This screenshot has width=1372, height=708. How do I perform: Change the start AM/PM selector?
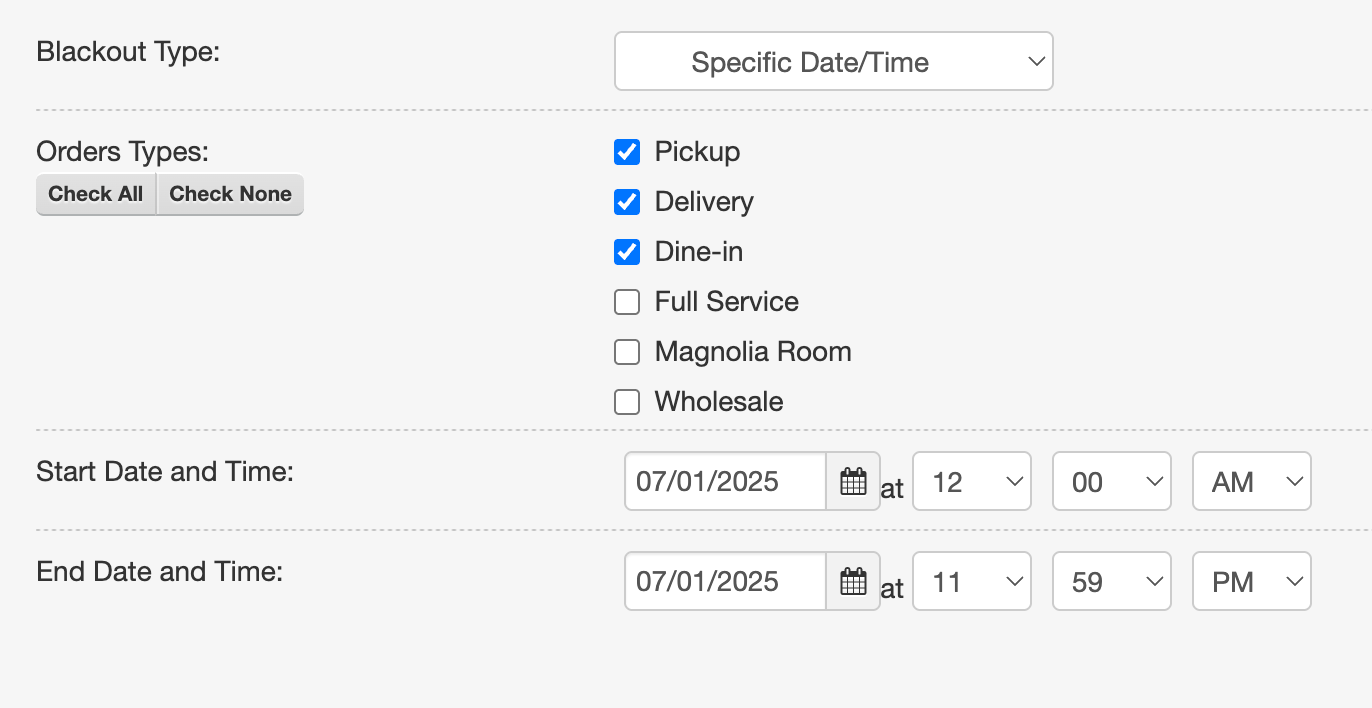(x=1252, y=482)
